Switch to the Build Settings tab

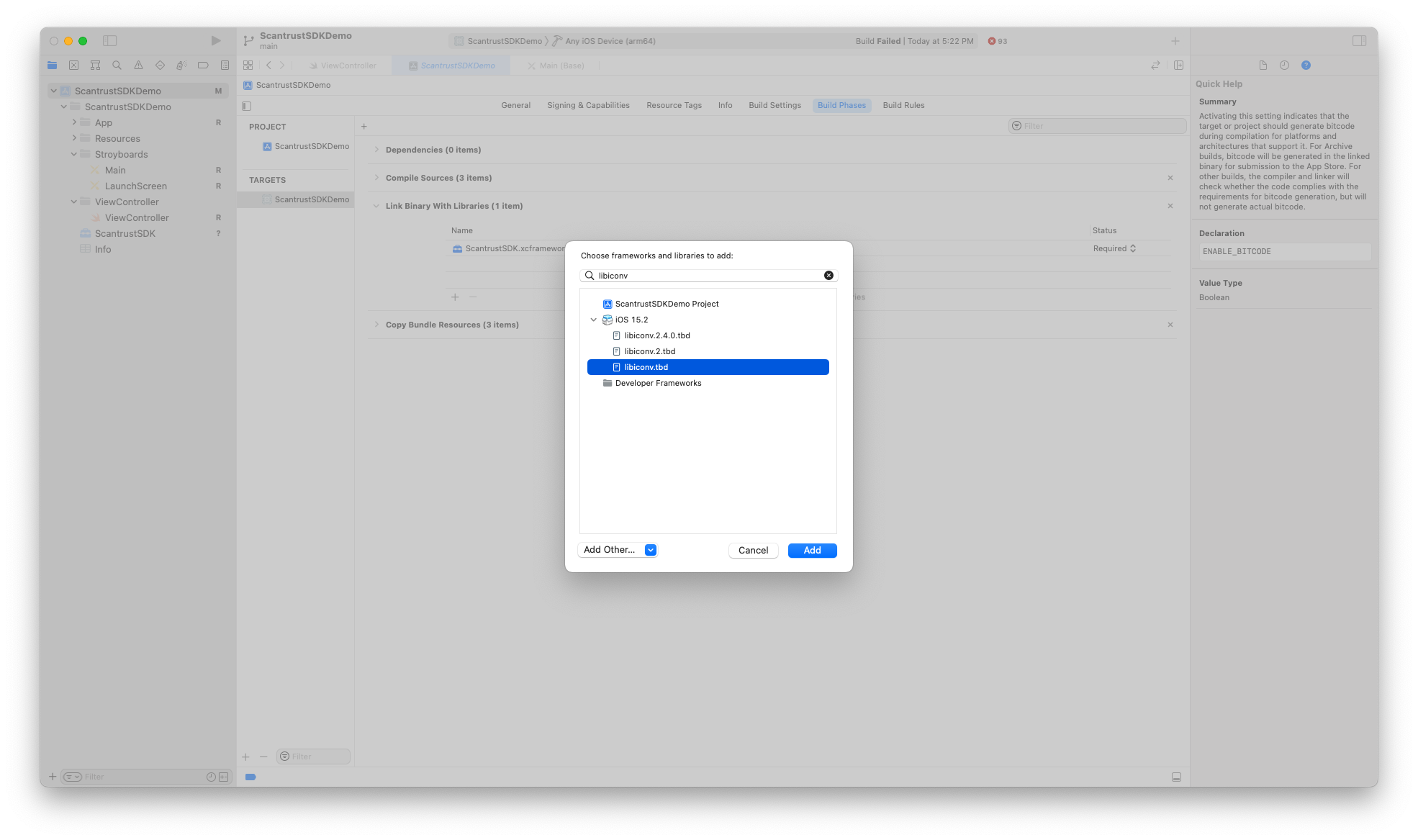pos(775,105)
